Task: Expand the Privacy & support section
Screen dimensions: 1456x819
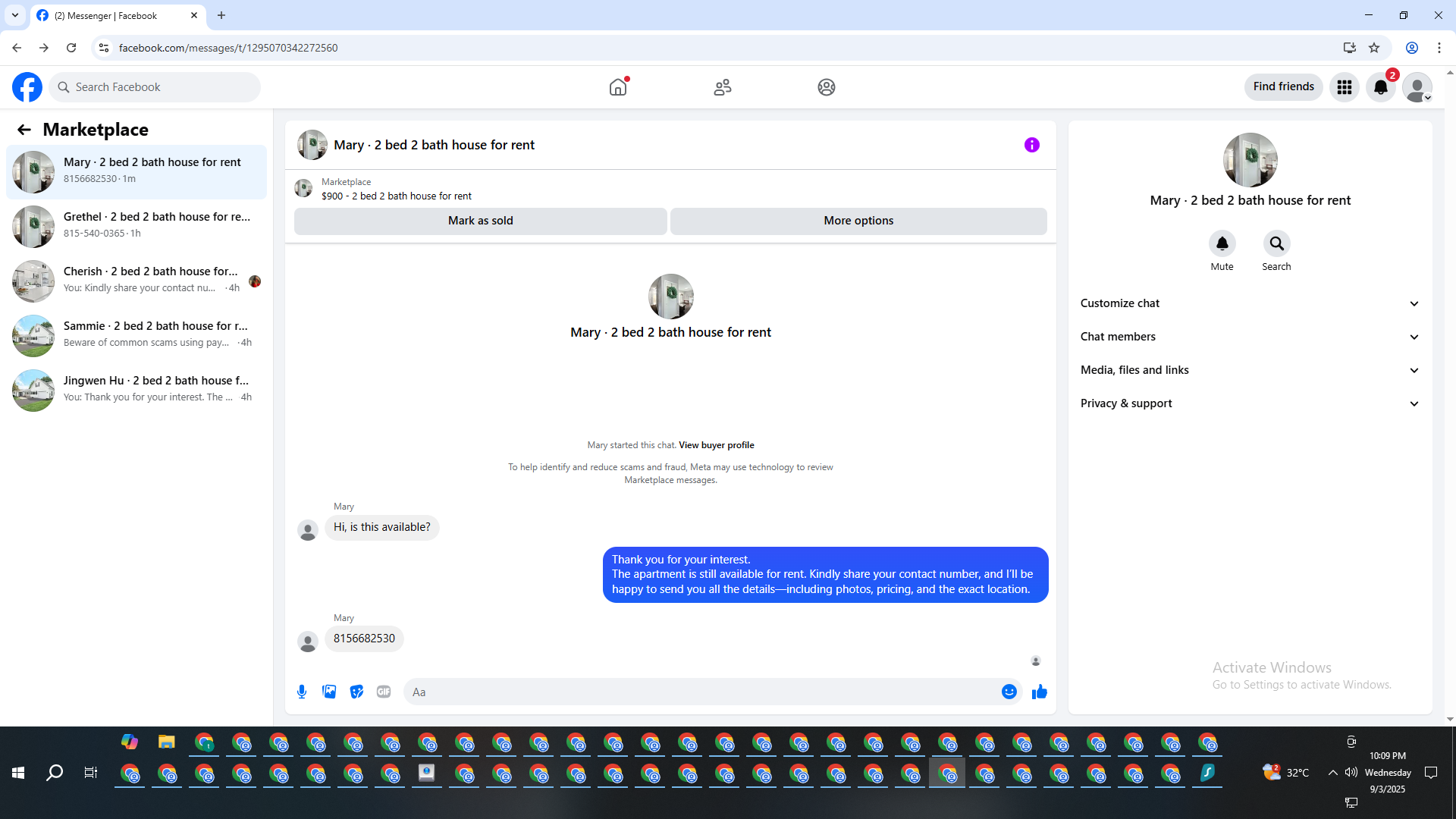Action: (x=1250, y=403)
